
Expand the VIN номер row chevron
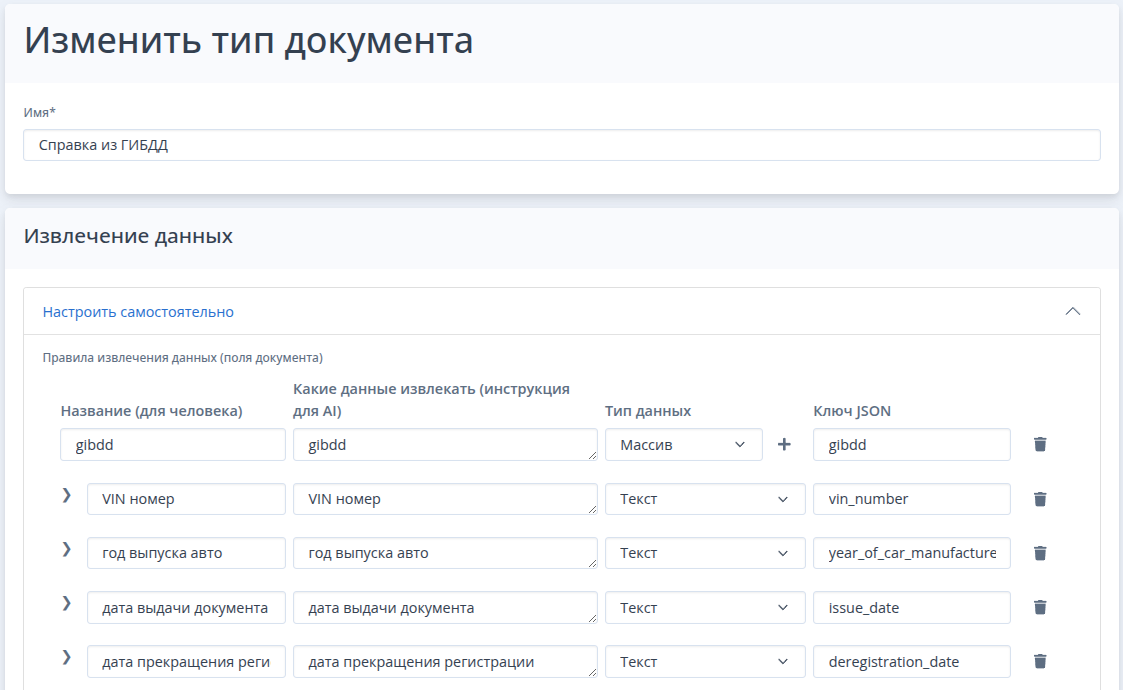point(67,495)
